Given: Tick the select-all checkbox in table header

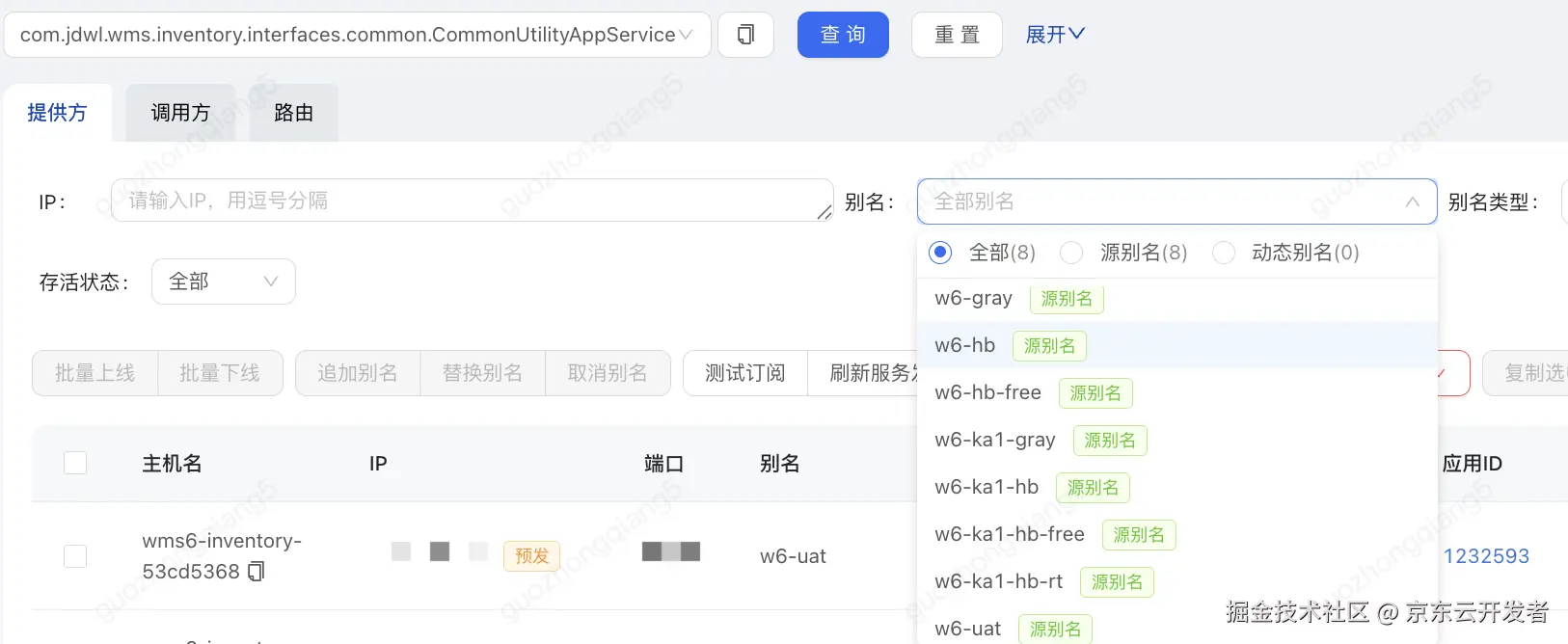Looking at the screenshot, I should click(x=75, y=464).
